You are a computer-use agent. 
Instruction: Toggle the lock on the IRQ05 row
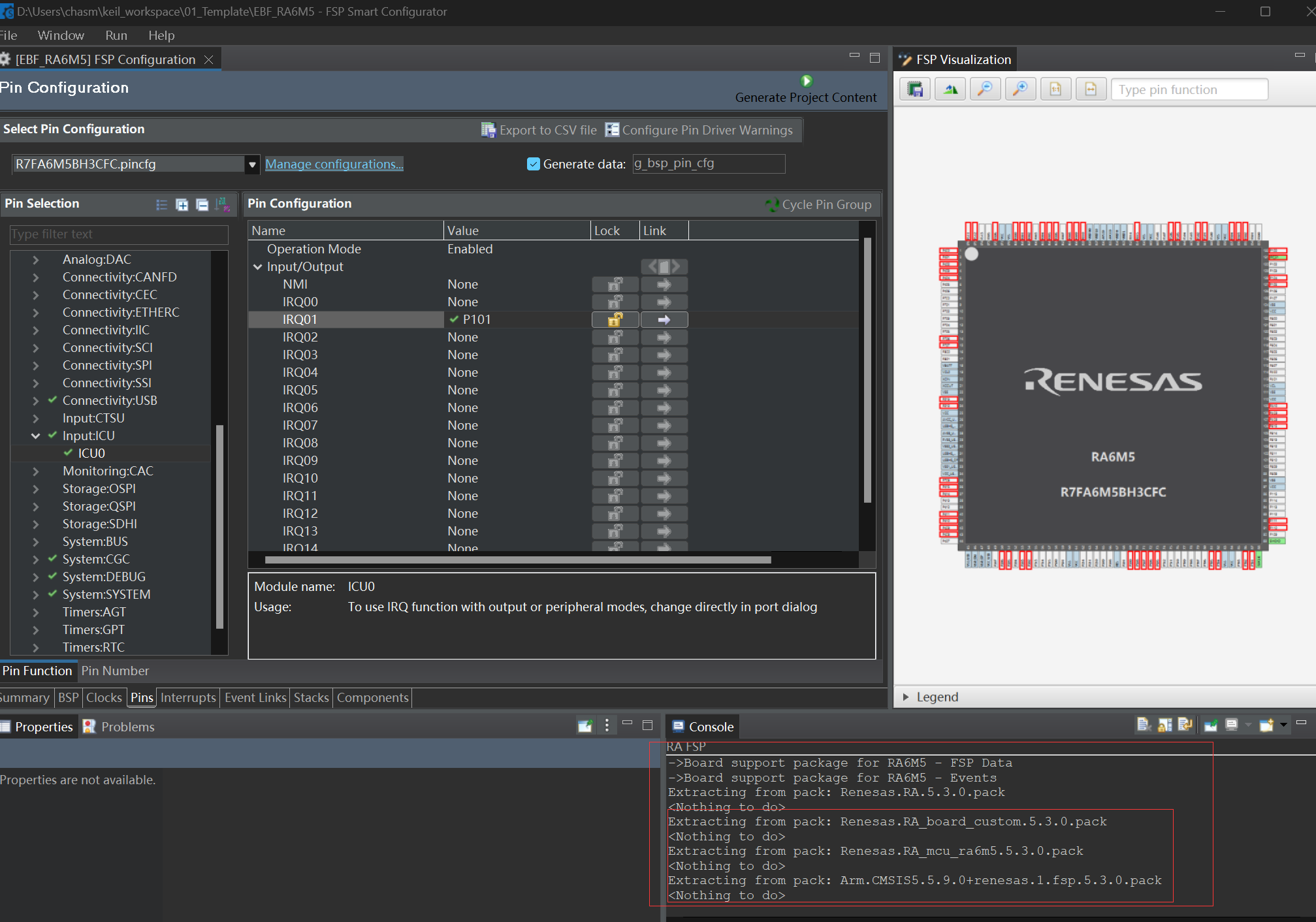coord(615,390)
